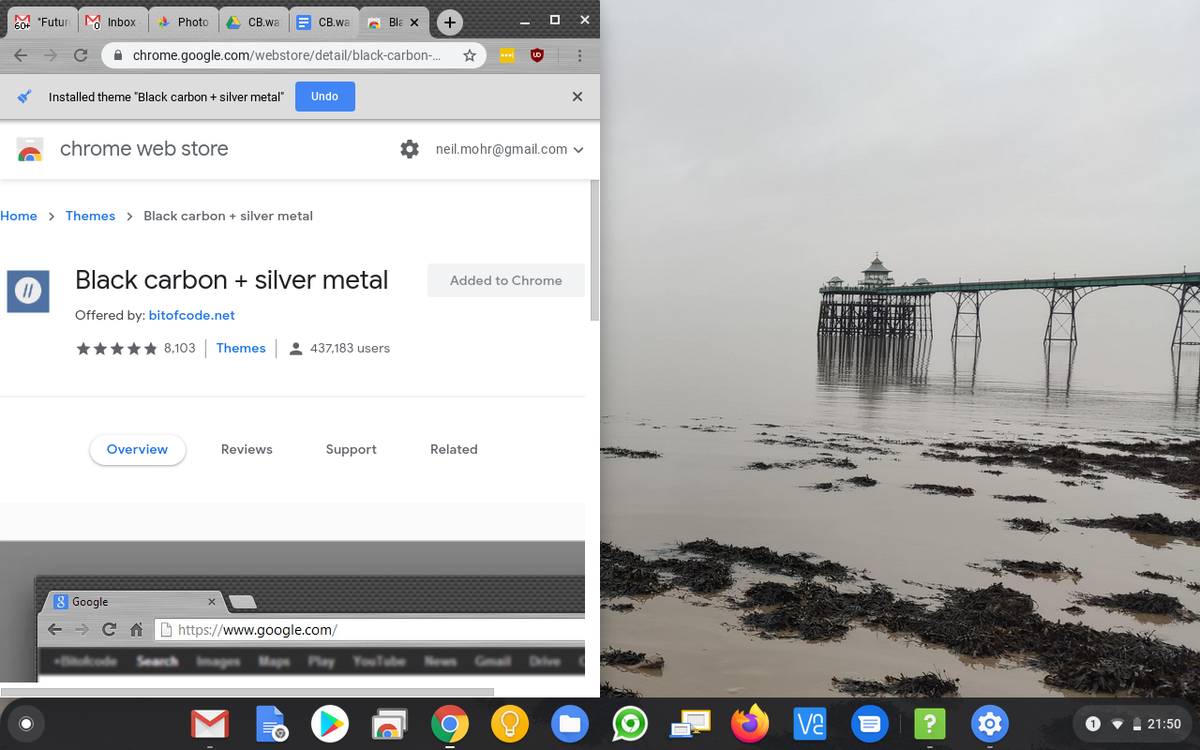Open Chrome's three-dot menu

point(580,55)
